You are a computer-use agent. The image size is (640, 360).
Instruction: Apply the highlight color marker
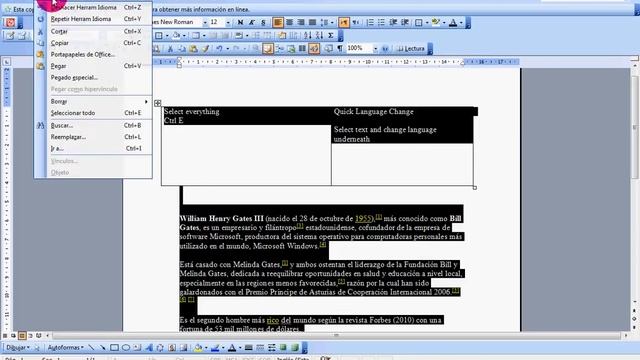coord(436,22)
